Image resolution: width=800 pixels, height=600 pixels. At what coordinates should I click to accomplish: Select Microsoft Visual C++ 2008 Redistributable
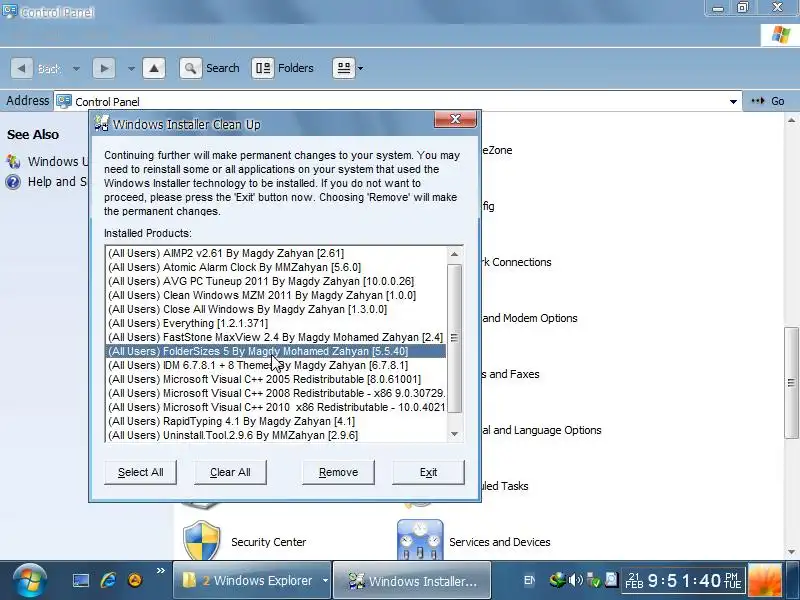click(x=276, y=393)
